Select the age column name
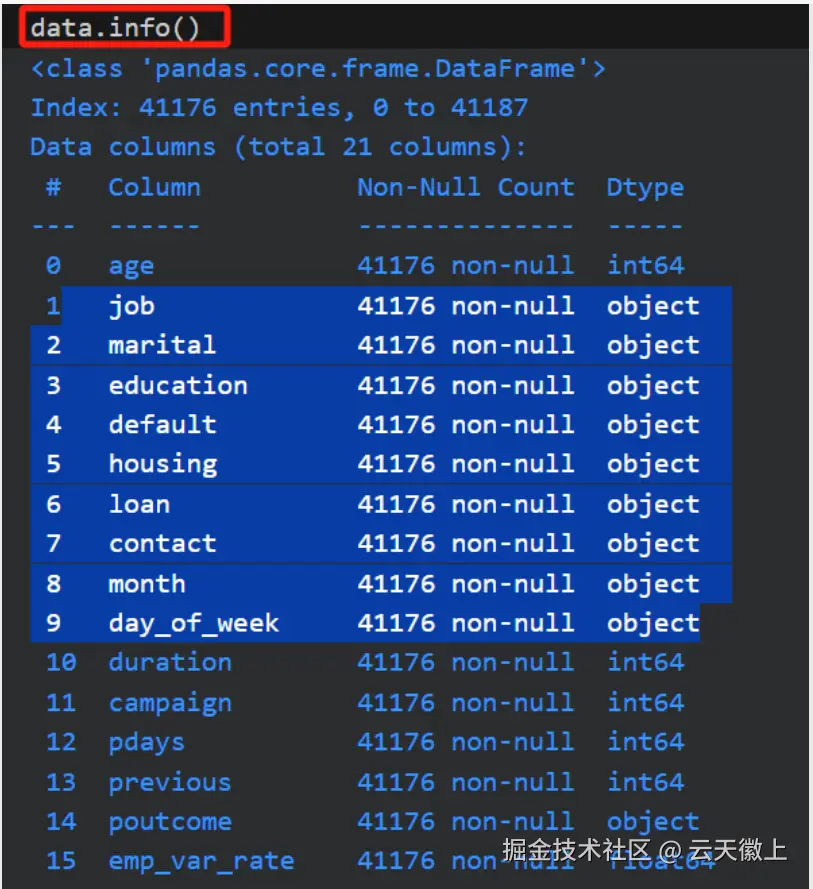 131,266
